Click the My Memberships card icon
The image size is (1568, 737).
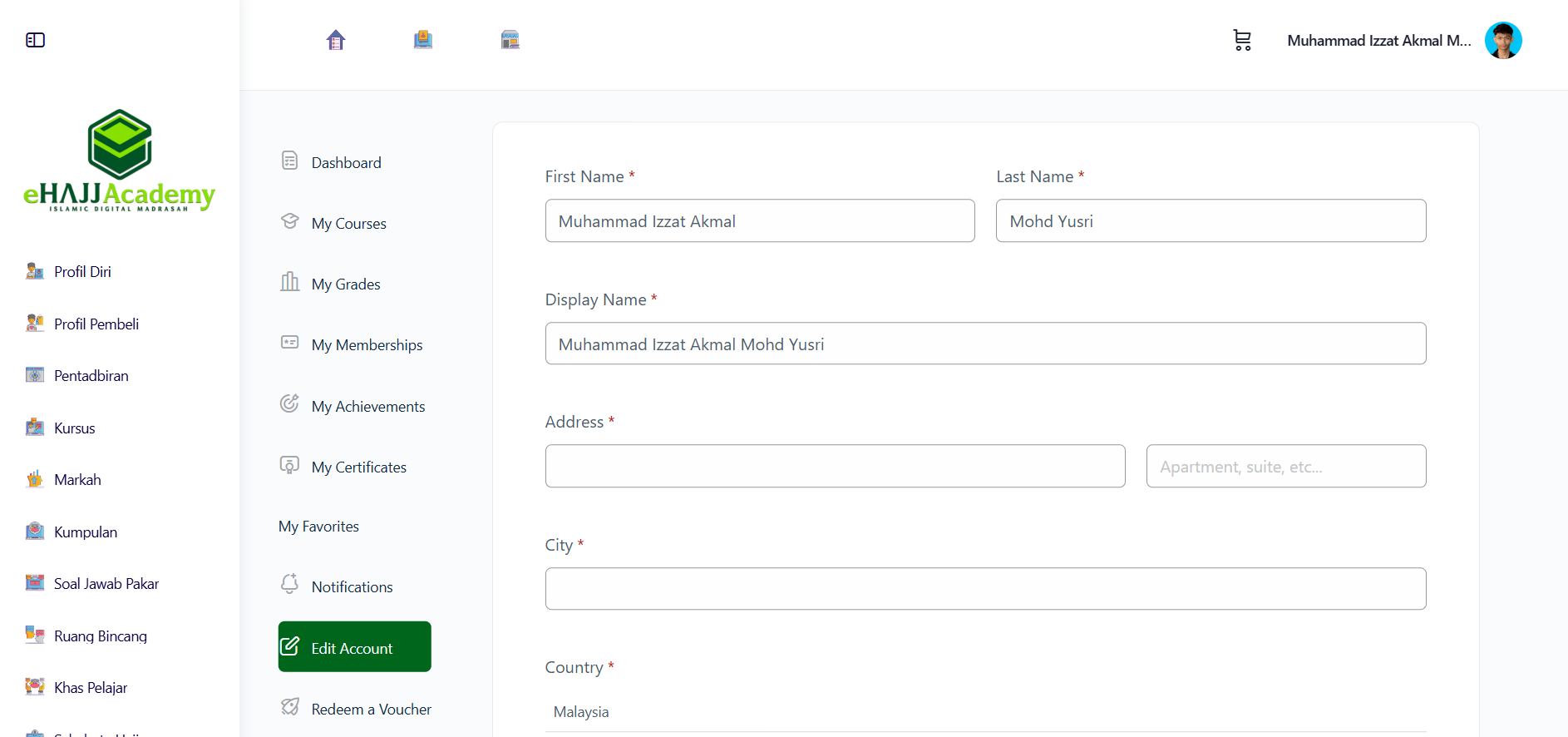click(x=289, y=343)
